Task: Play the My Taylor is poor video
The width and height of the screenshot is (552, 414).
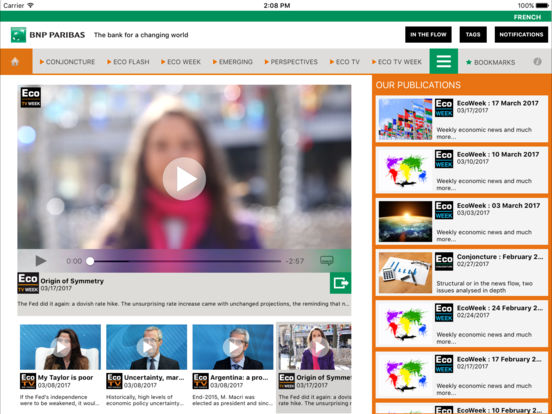Action: [x=60, y=347]
